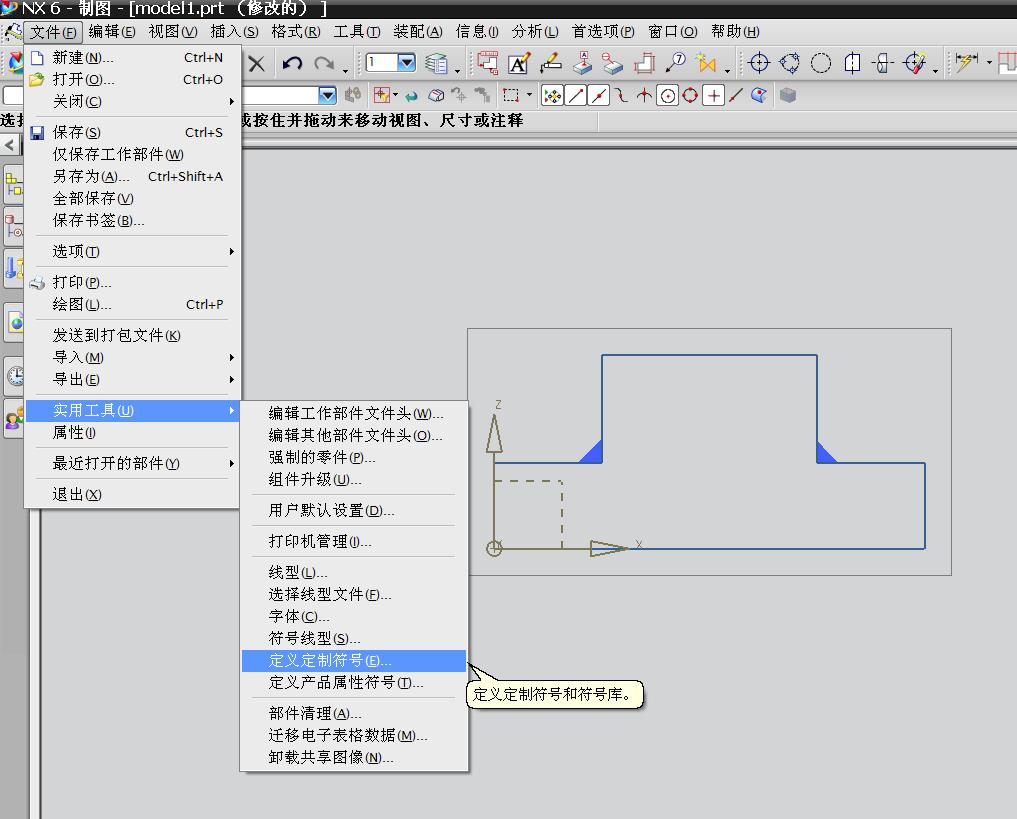1017x819 pixels.
Task: Open the 视图(V) menu
Action: tap(173, 32)
